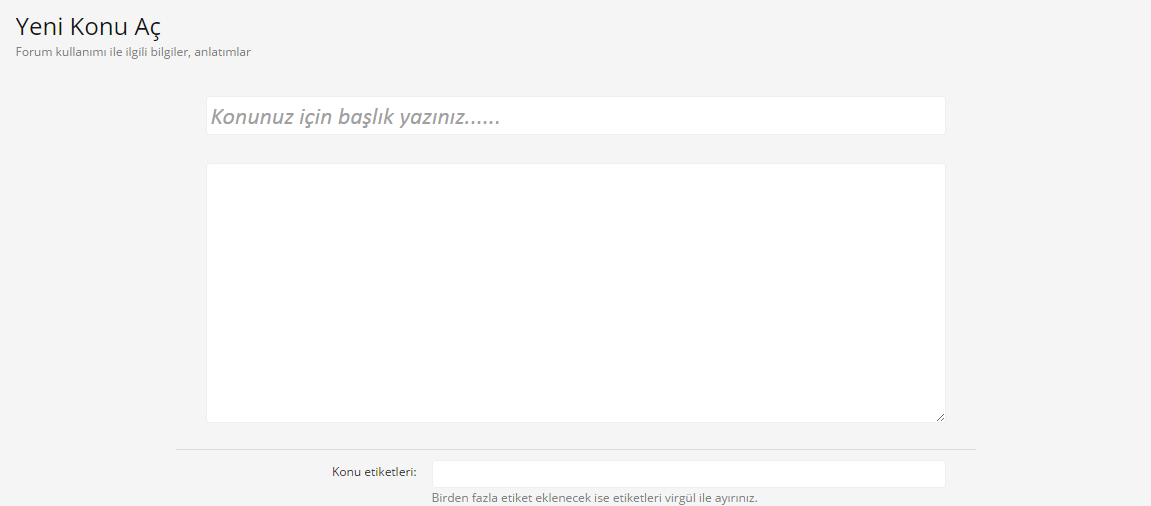1151x506 pixels.
Task: Click the 'Yeni Konu Aç' heading
Action: pyautogui.click(x=88, y=27)
